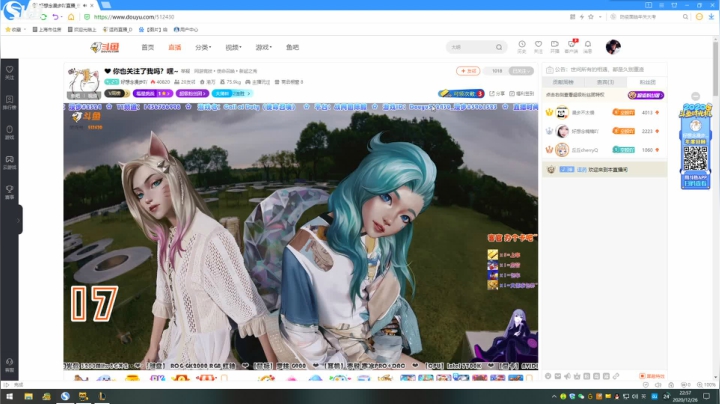Select the first-ranked fan row with 4013
This screenshot has width=720, height=404.
click(604, 112)
